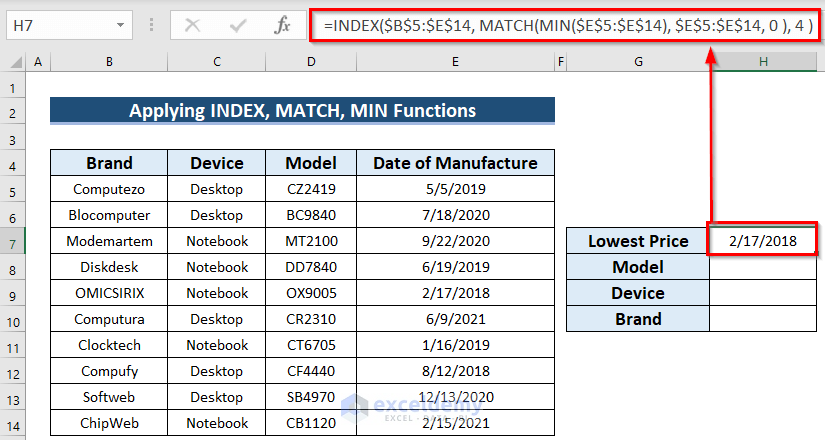Click inside the Name Box showing H7

tap(58, 25)
